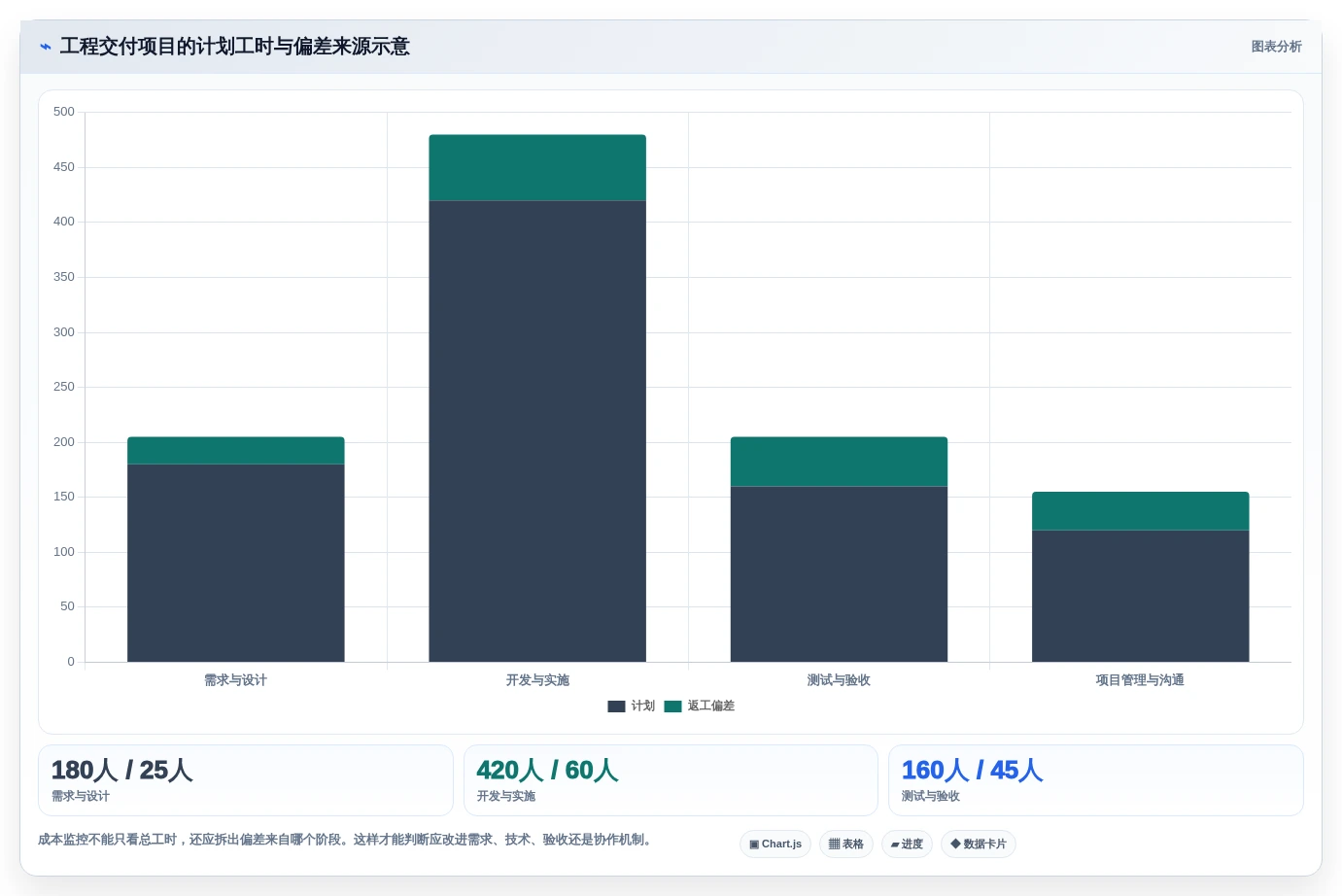Click the y-axis tick label 450

[x=64, y=167]
